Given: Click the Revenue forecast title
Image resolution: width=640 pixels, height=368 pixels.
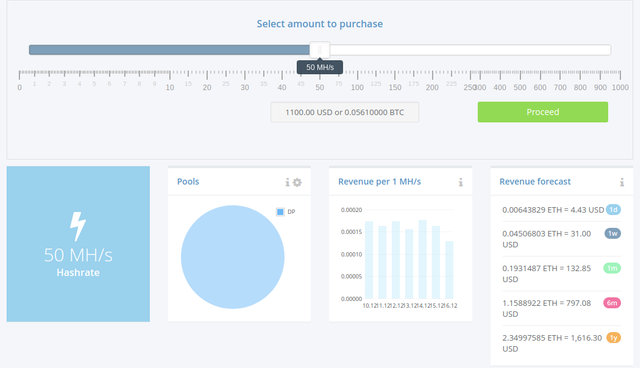Looking at the screenshot, I should point(535,182).
